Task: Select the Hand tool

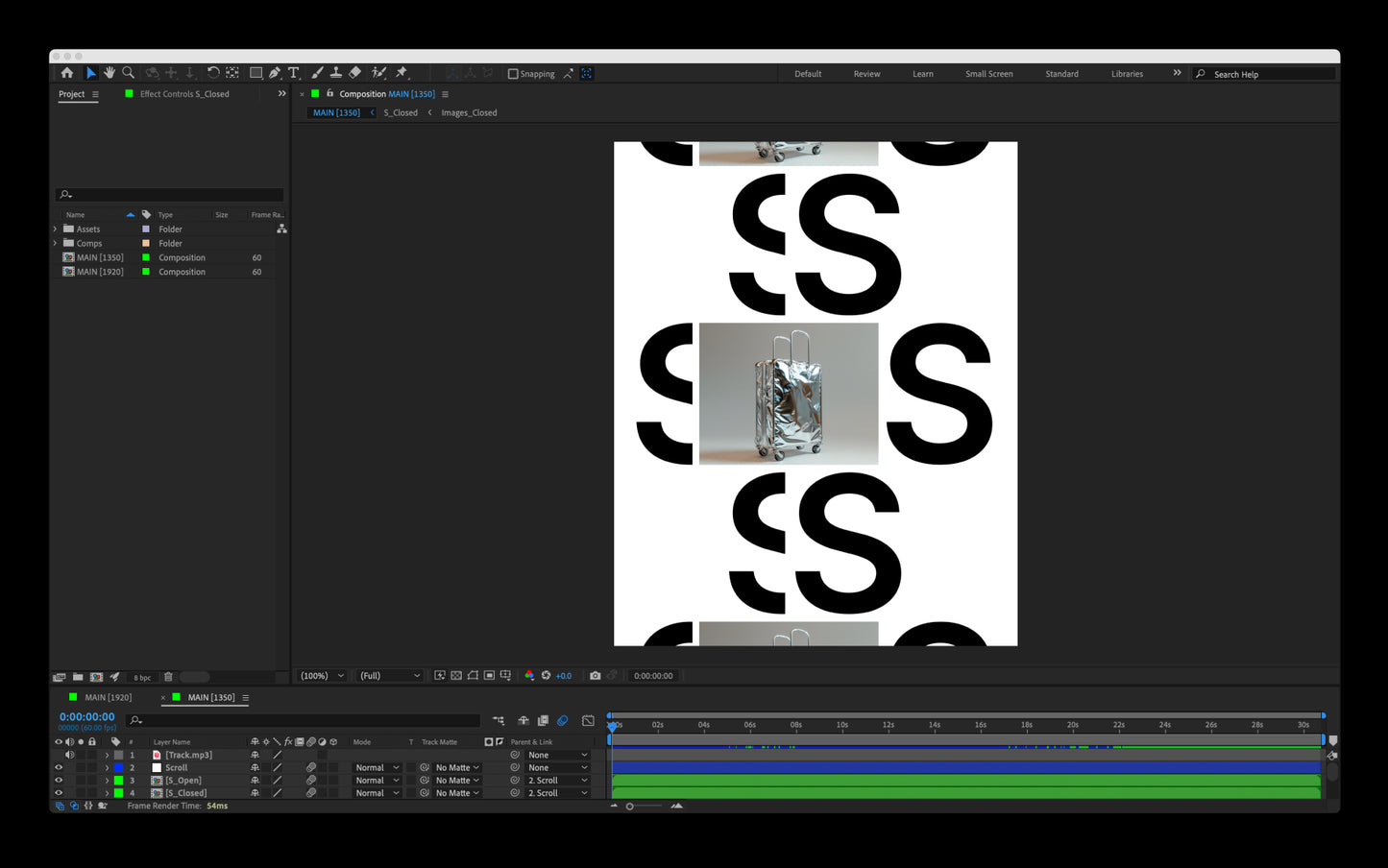Action: (x=110, y=73)
